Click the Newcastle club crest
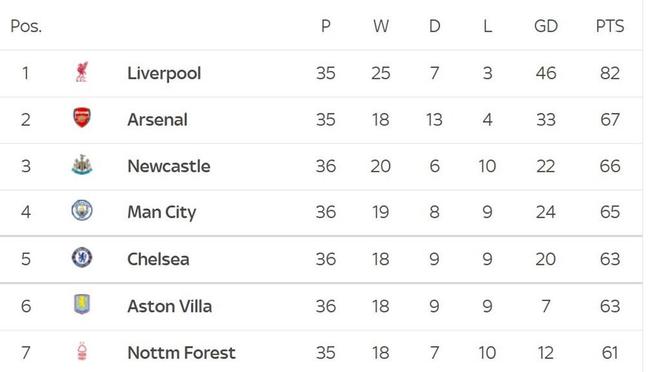Viewport: 660px width, 372px height. pyautogui.click(x=82, y=165)
